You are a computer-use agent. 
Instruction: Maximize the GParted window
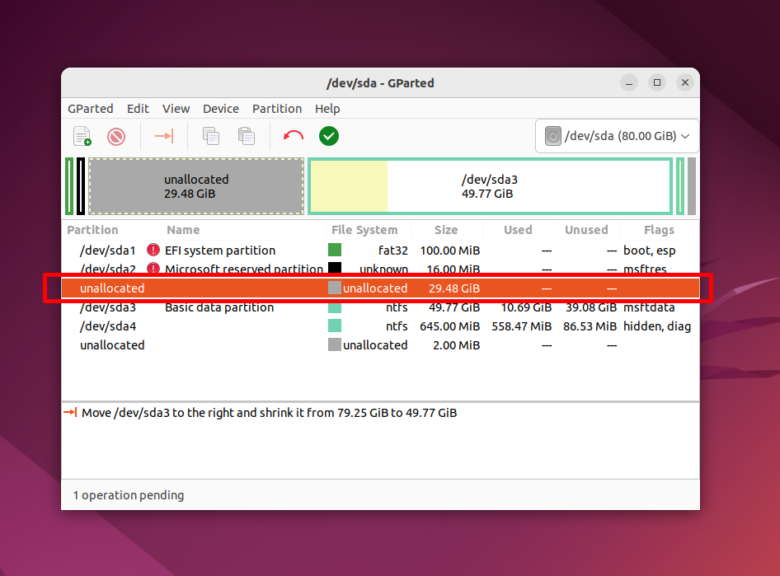pos(657,83)
